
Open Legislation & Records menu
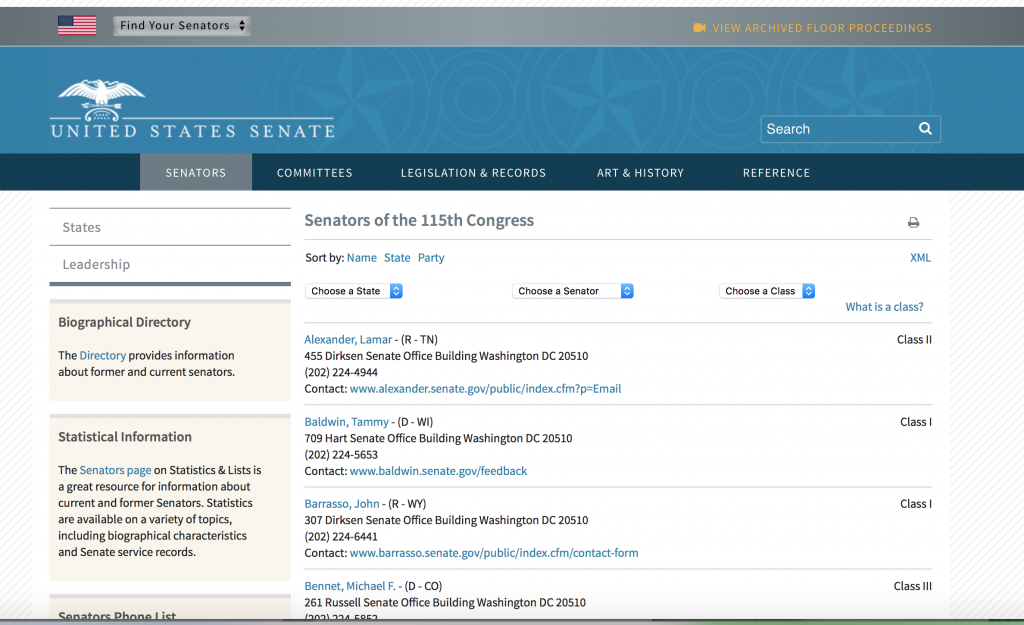[473, 172]
